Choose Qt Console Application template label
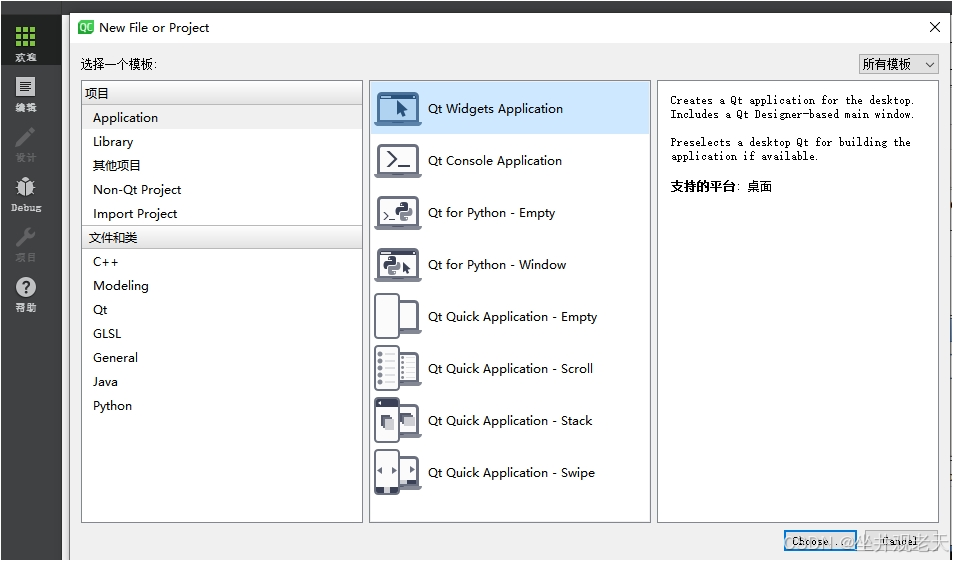 (495, 160)
